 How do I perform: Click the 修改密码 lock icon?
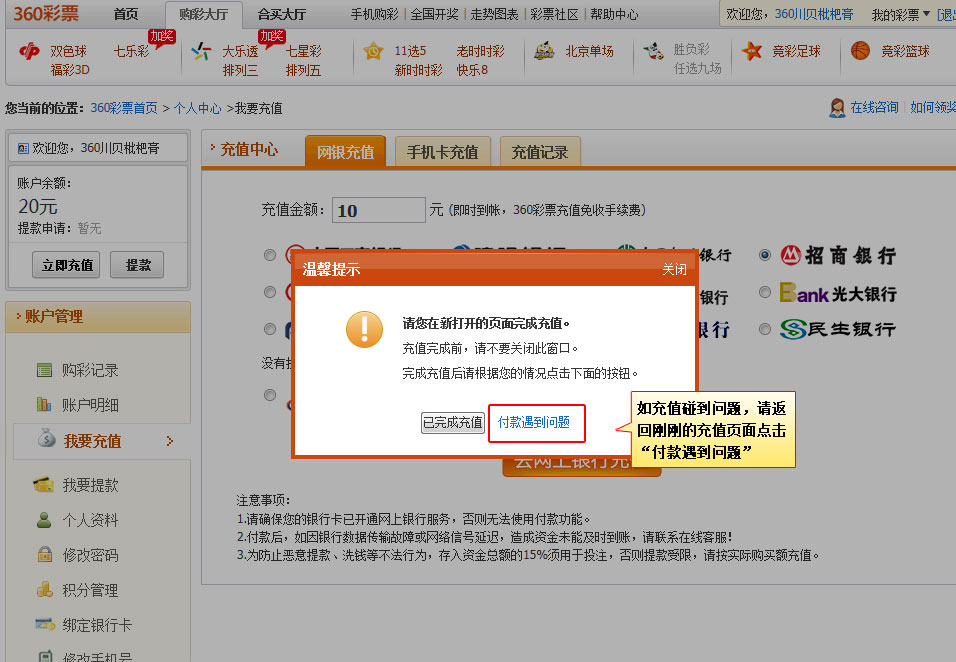(x=45, y=554)
